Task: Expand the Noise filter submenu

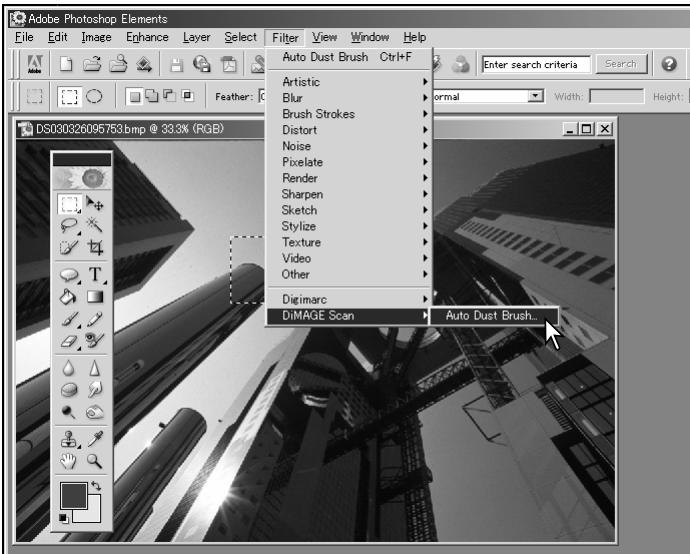Action: point(349,146)
